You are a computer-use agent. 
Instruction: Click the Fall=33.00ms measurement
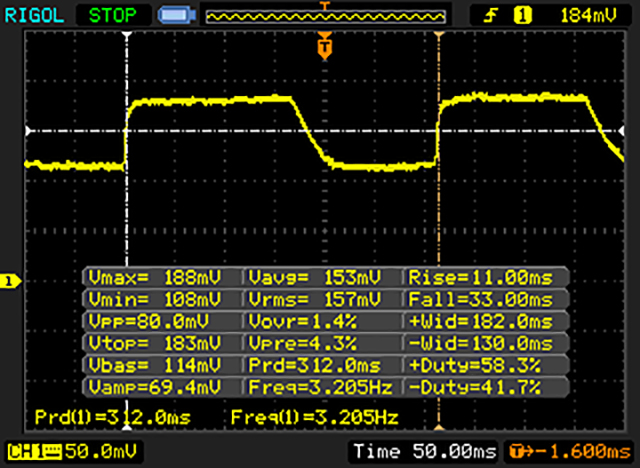480,300
